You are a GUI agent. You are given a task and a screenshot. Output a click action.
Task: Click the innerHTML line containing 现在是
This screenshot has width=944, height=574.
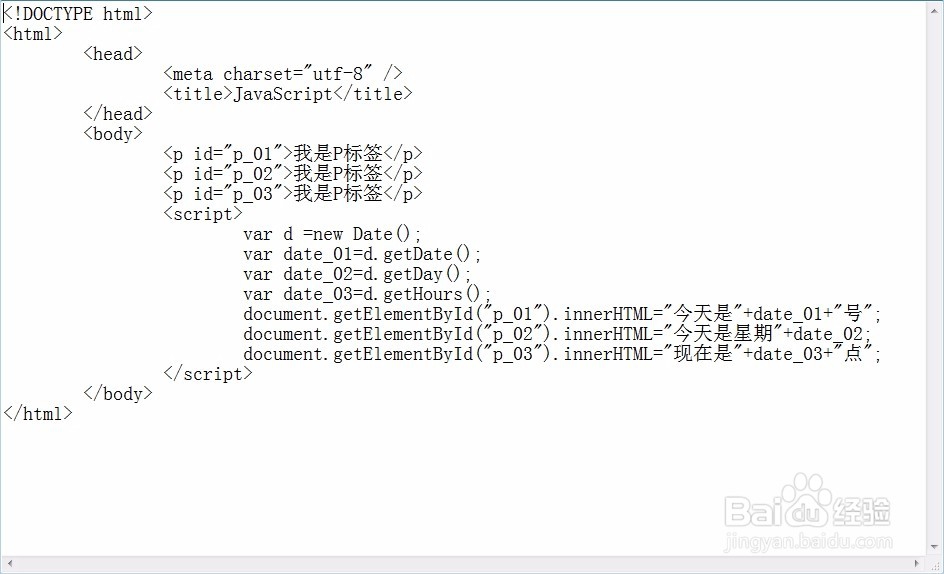562,354
